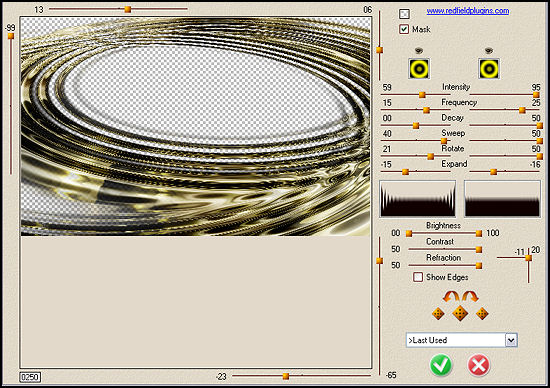Click the left waveform profile graph
The image size is (550, 388).
pyautogui.click(x=418, y=199)
